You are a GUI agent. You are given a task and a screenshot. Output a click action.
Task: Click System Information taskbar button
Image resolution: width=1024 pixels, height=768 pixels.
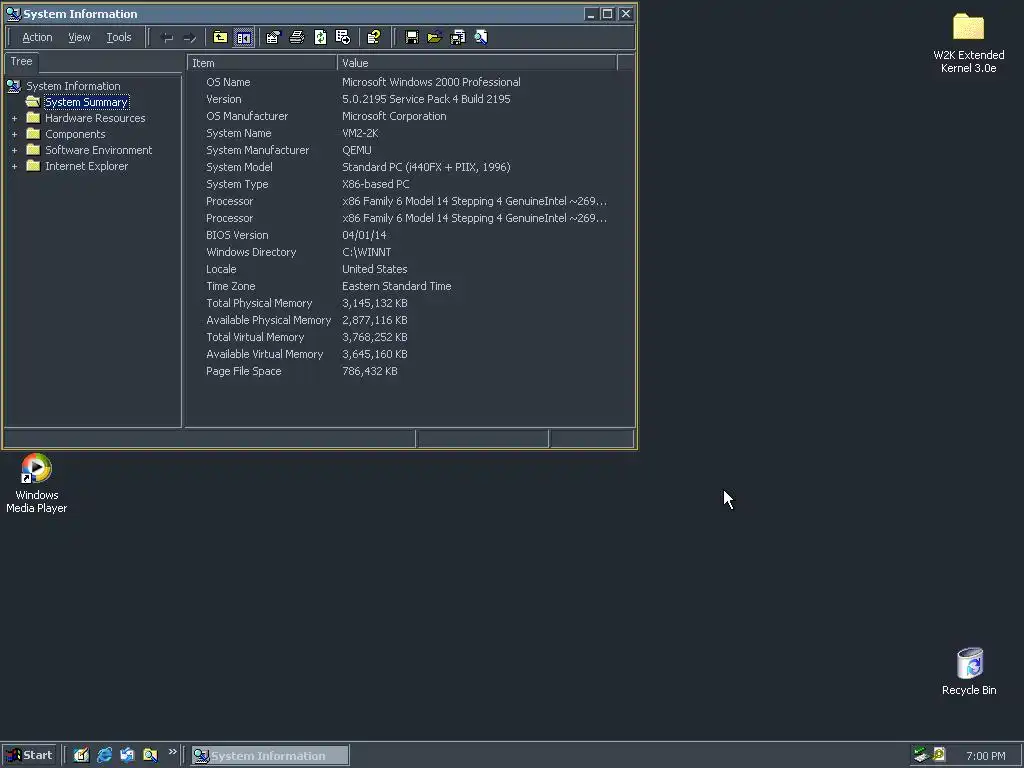tap(270, 756)
